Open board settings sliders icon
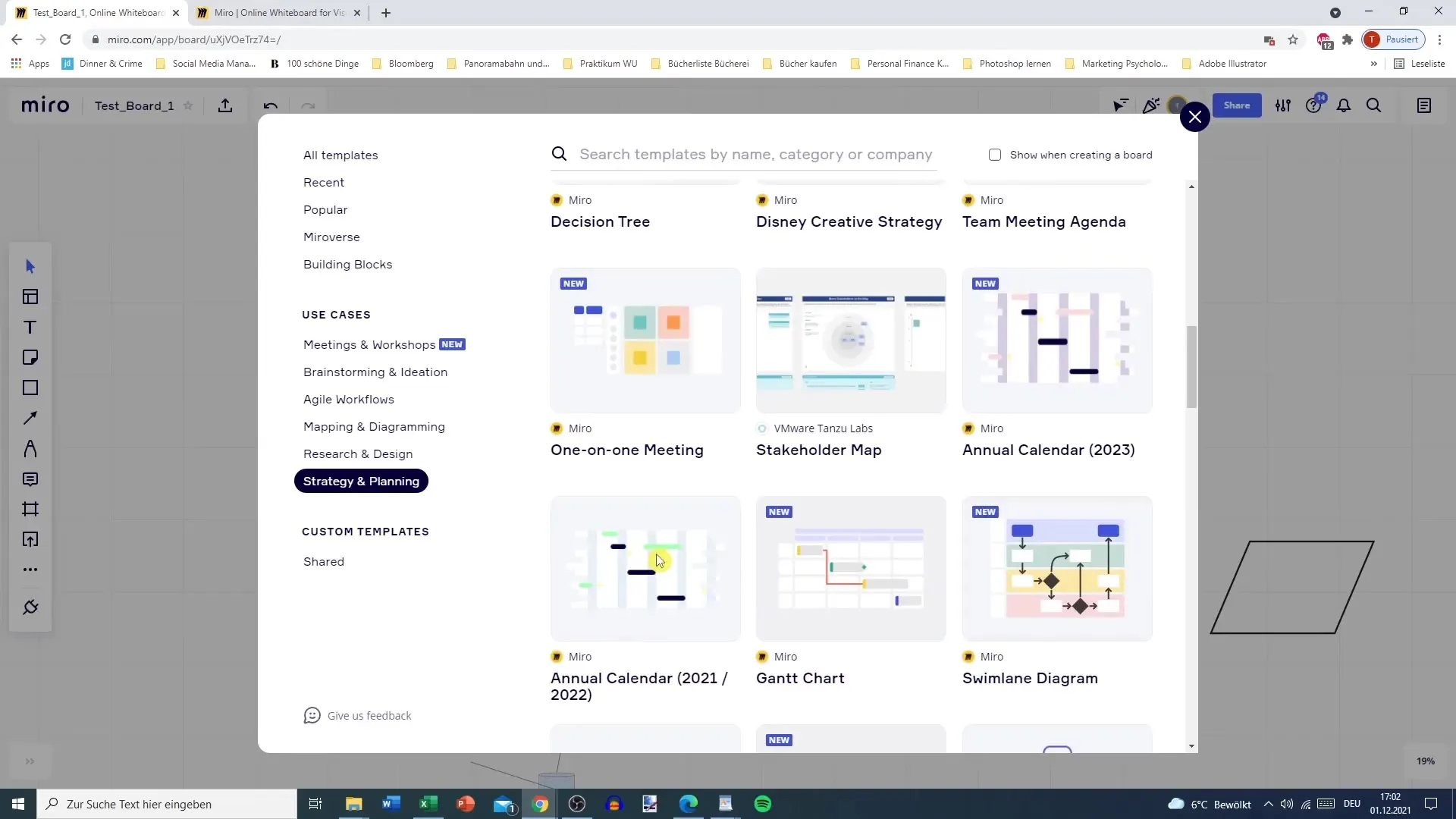1456x819 pixels. [1283, 105]
